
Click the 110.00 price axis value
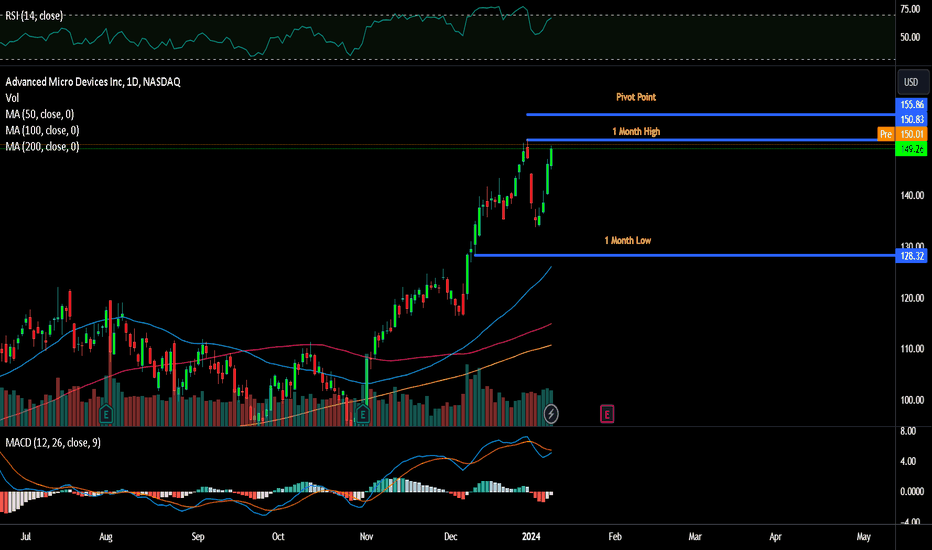point(912,348)
